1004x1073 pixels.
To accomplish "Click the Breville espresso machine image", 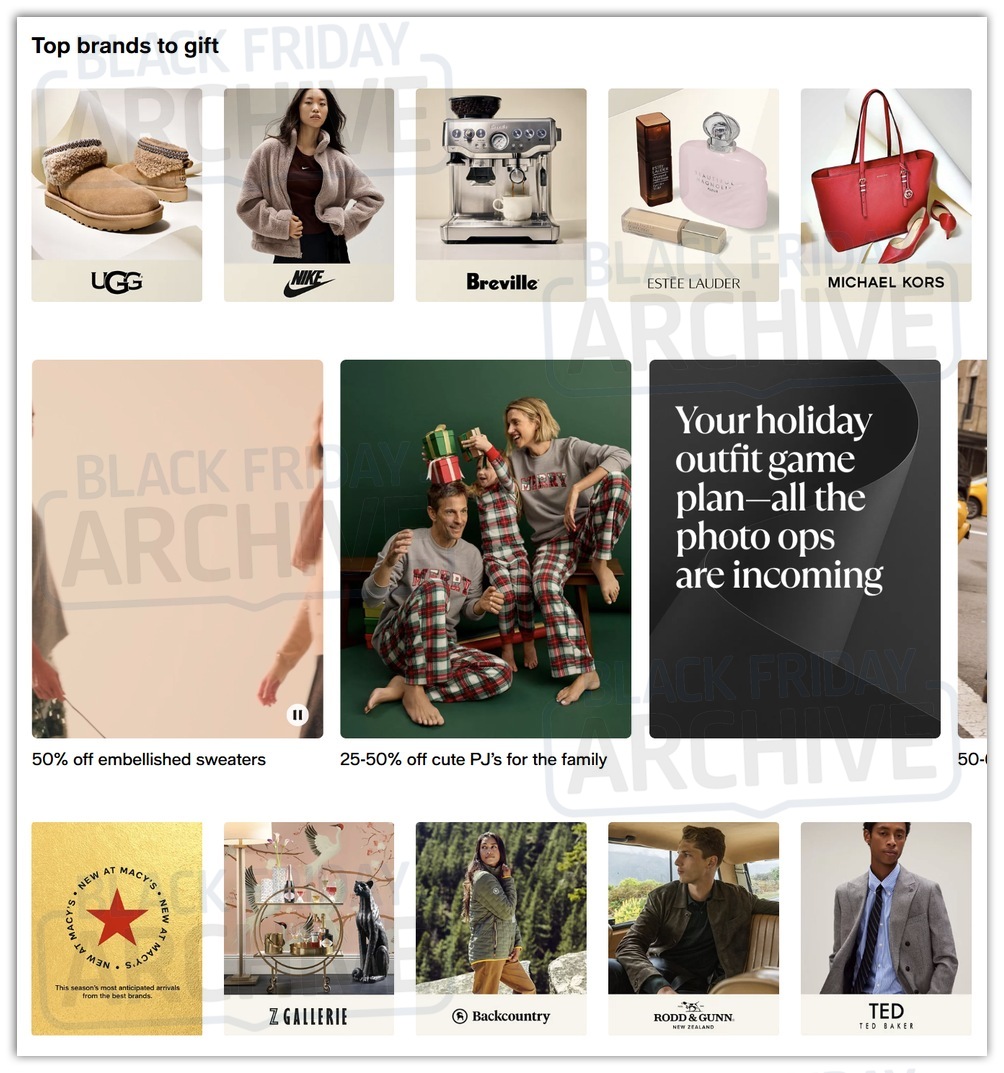I will point(501,173).
